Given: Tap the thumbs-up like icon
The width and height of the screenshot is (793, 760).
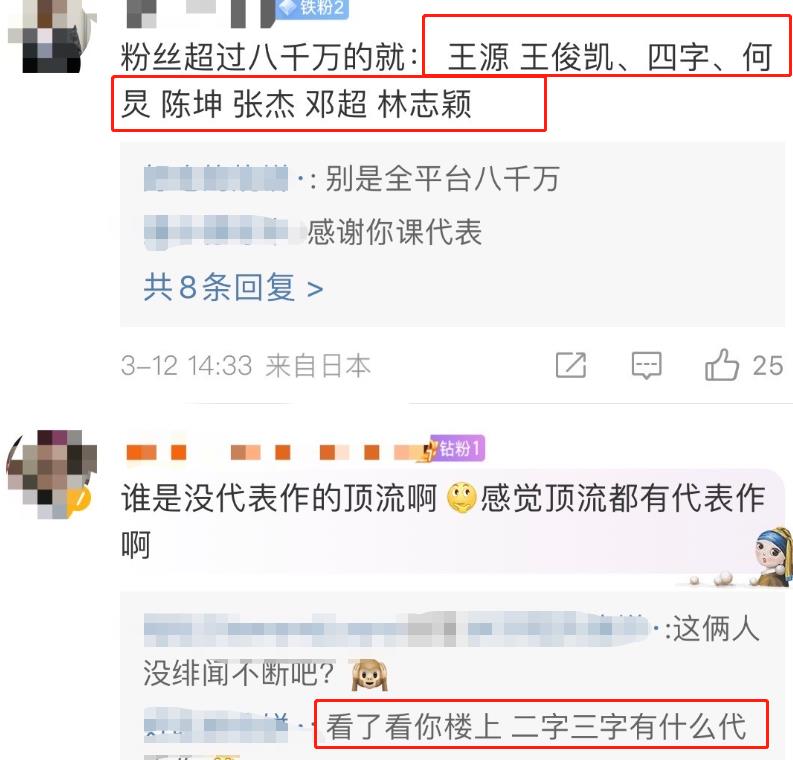Looking at the screenshot, I should [722, 365].
